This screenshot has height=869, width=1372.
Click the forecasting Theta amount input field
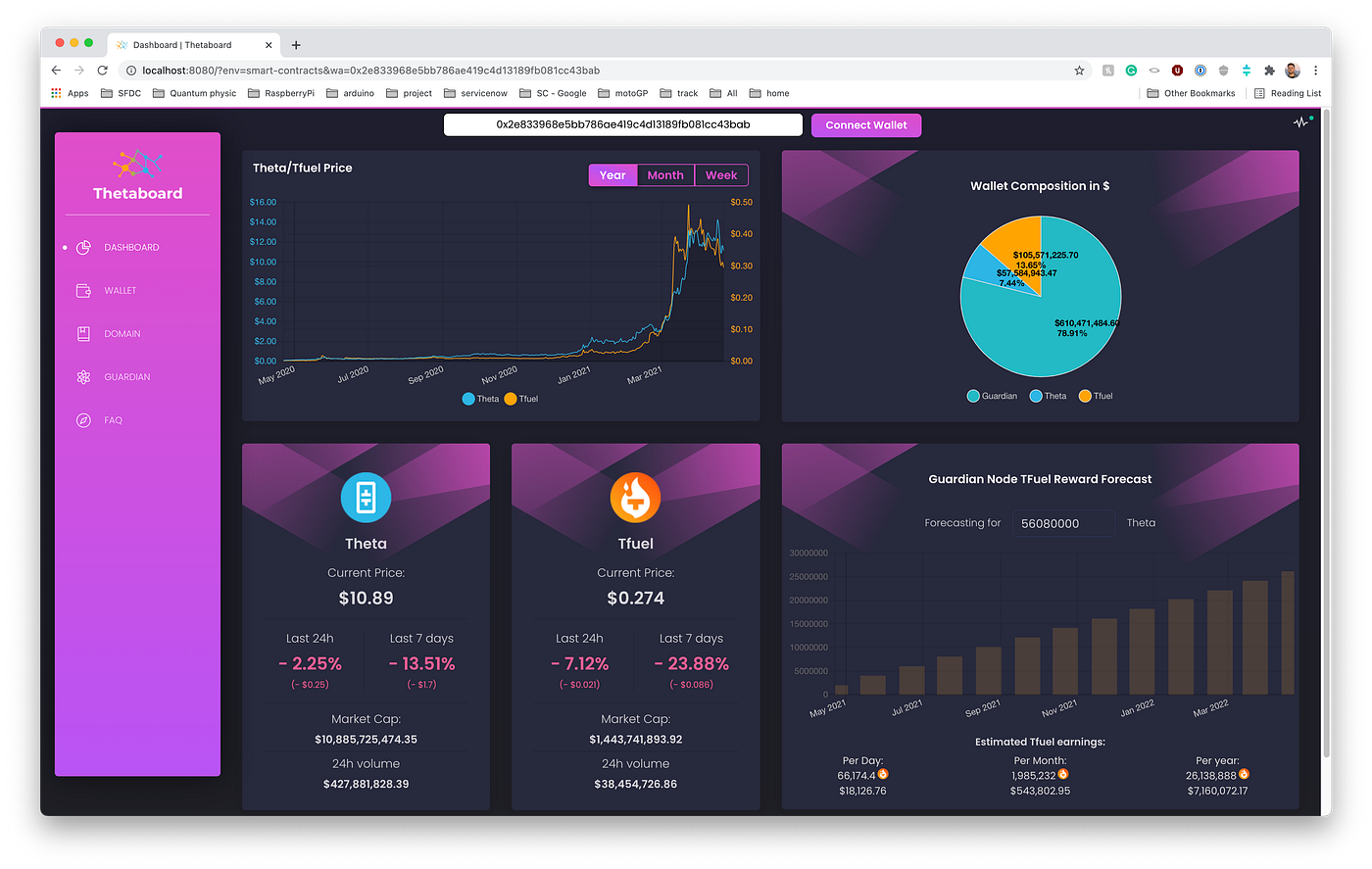click(1063, 523)
